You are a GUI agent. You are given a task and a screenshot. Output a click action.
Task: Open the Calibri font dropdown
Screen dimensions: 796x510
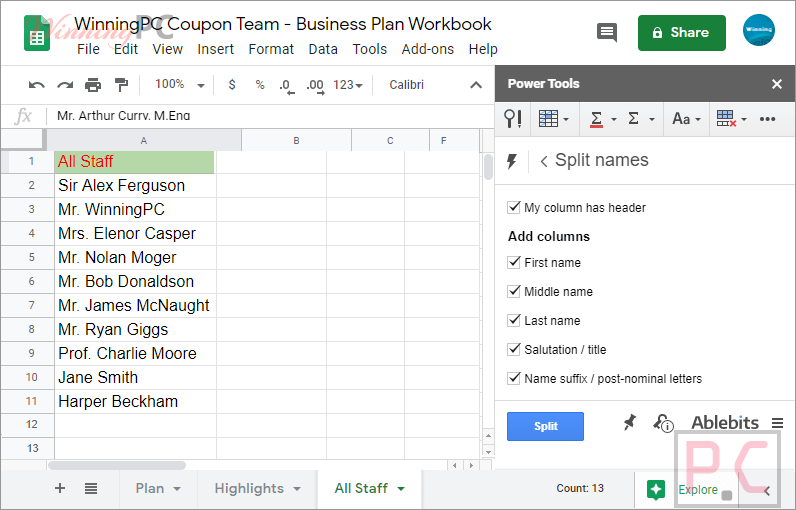point(407,85)
